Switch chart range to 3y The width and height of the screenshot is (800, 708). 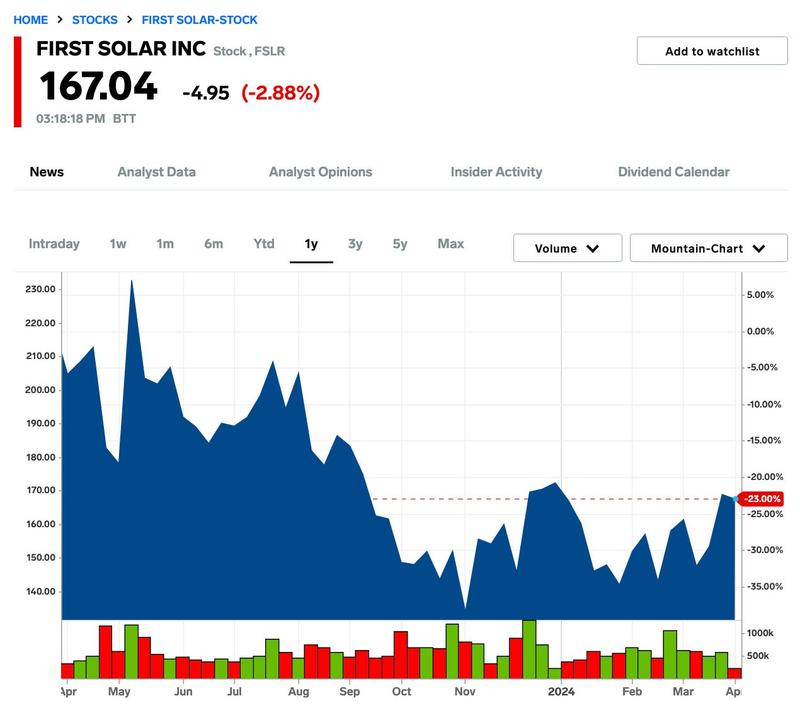click(355, 244)
